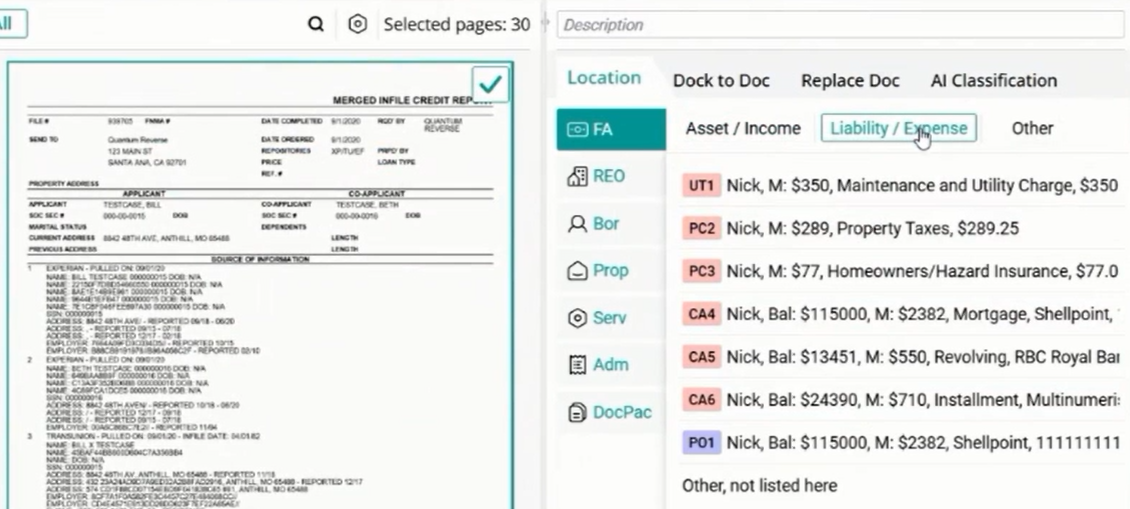
Task: Select the Asset / Income filter
Action: coord(743,128)
